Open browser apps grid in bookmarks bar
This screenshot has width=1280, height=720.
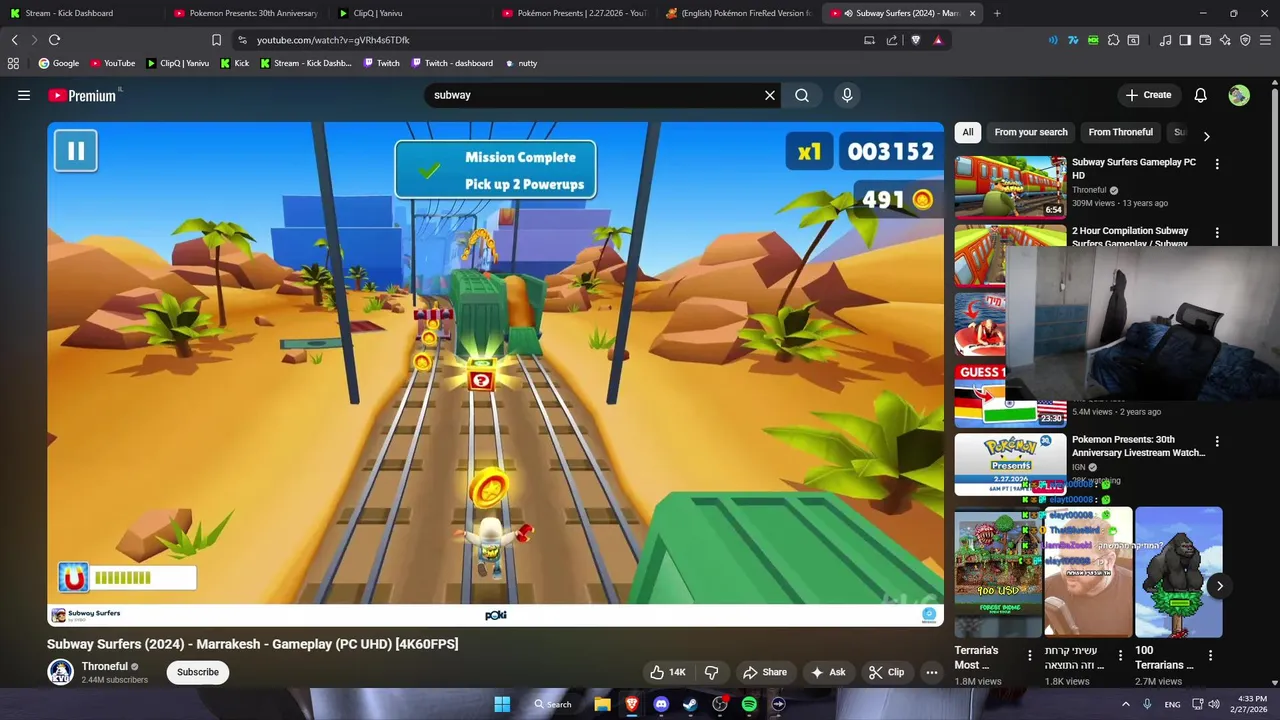[x=13, y=63]
